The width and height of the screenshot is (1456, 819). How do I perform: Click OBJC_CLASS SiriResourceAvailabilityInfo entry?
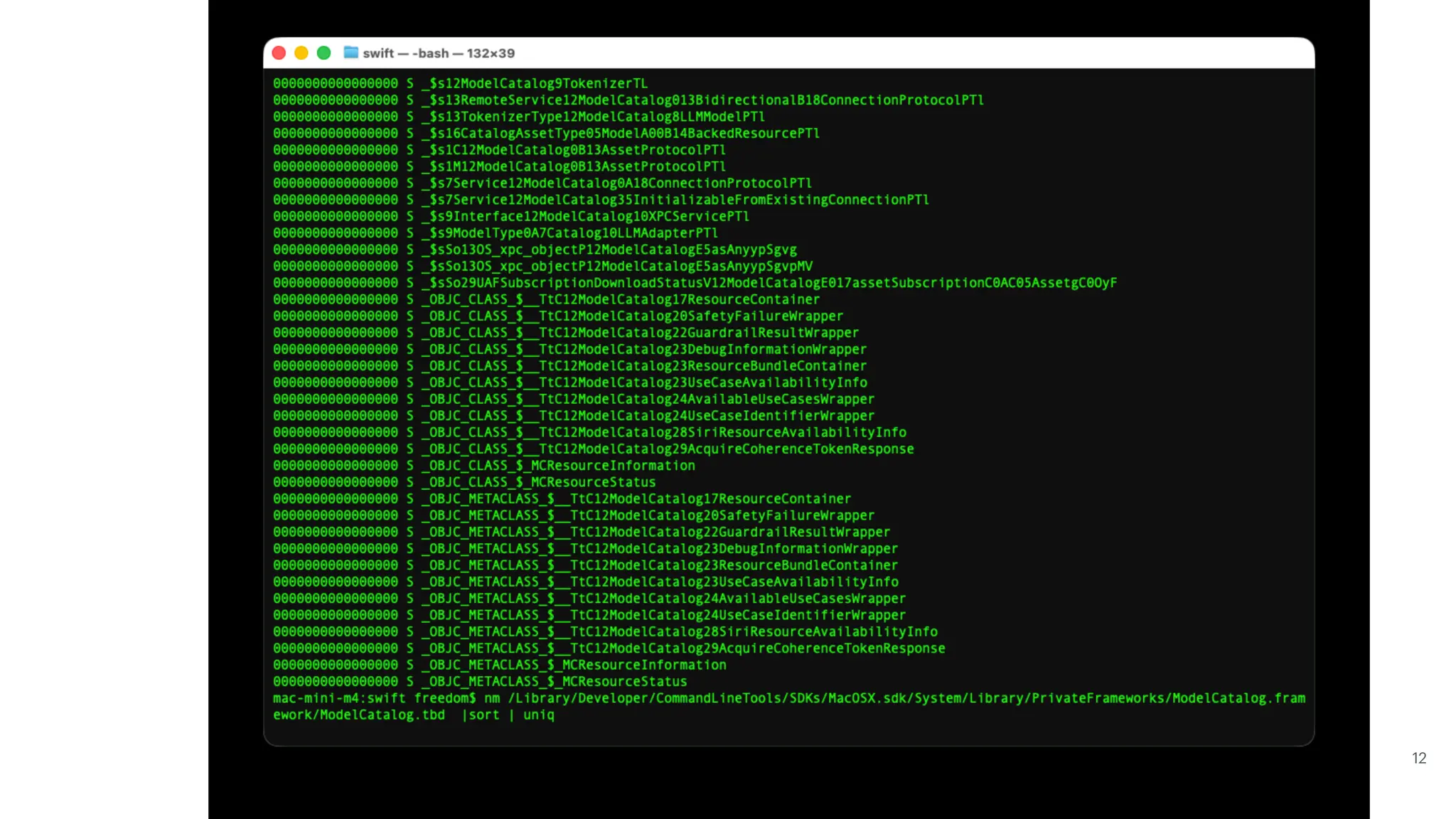[663, 433]
